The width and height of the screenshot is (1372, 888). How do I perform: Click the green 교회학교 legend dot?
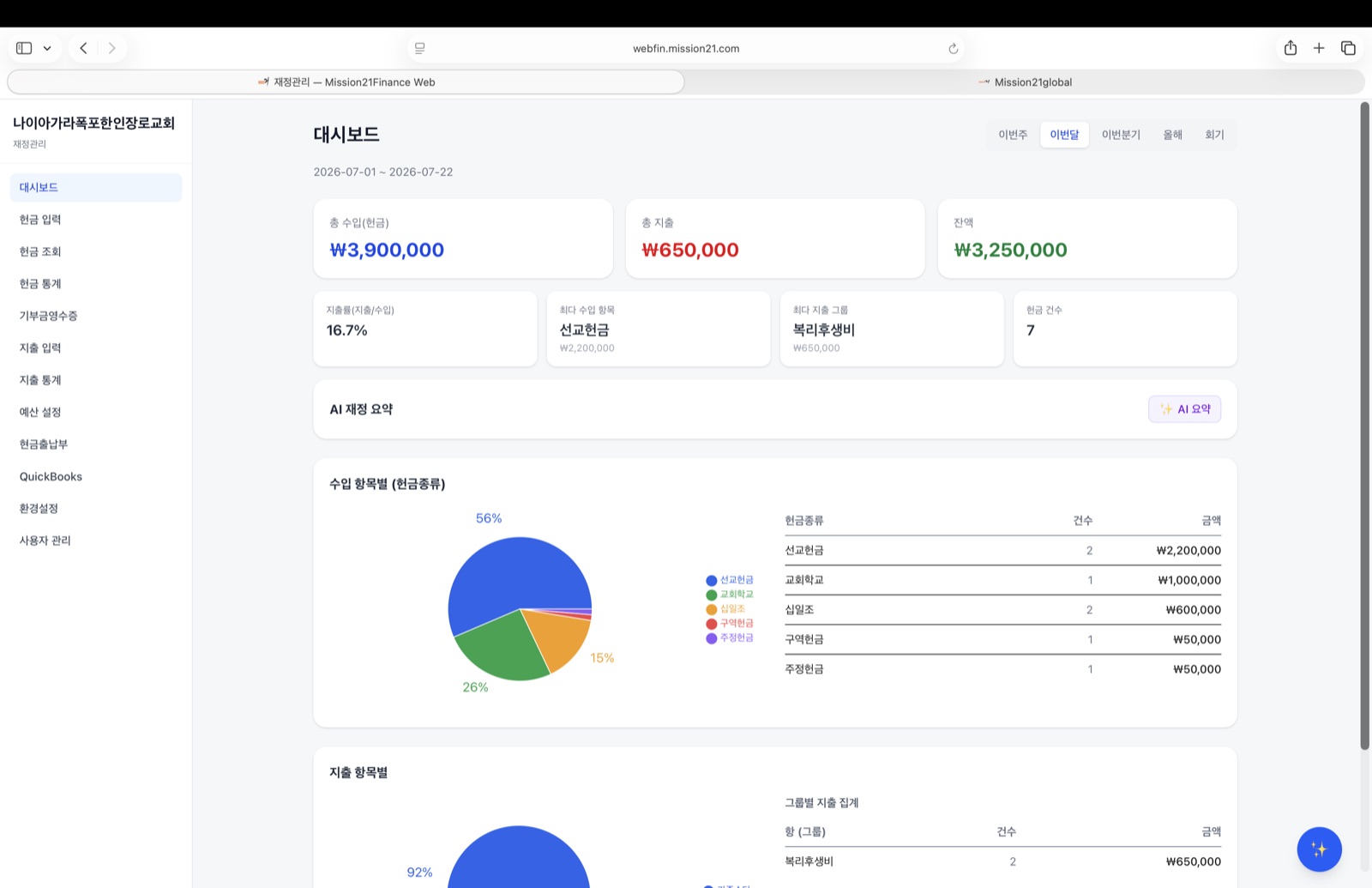[711, 595]
